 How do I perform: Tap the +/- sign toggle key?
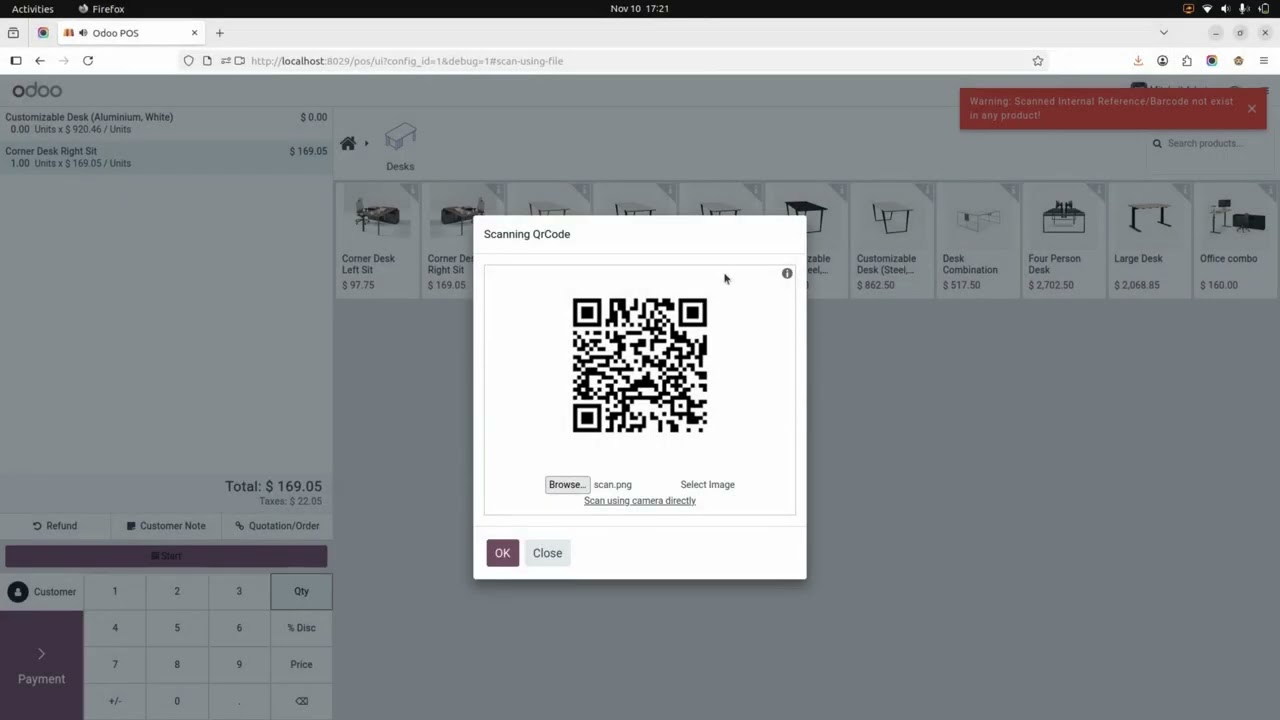pyautogui.click(x=115, y=701)
